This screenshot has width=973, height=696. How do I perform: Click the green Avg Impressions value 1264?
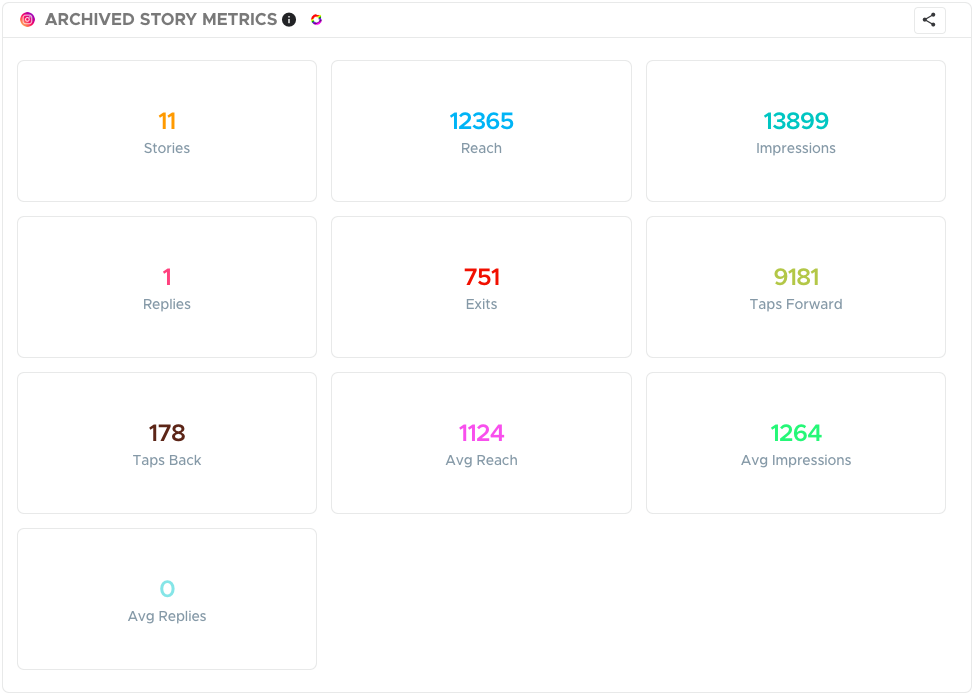click(x=796, y=433)
